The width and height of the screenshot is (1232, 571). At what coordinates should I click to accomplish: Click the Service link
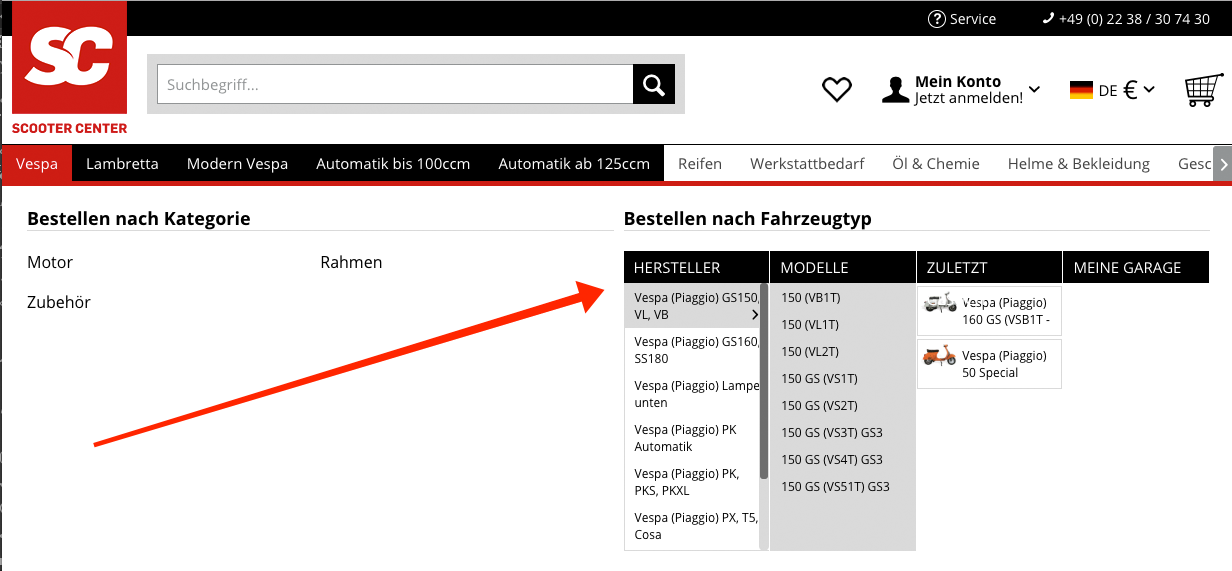click(x=973, y=18)
